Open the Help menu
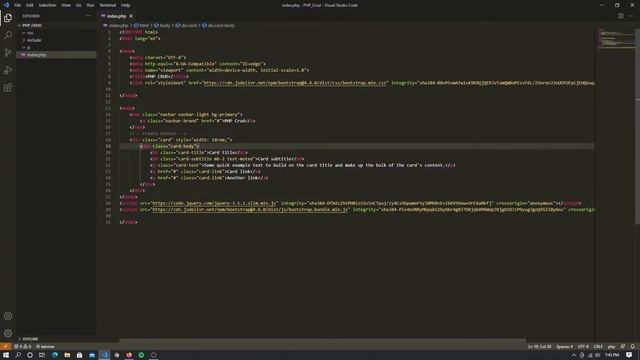 click(125, 5)
